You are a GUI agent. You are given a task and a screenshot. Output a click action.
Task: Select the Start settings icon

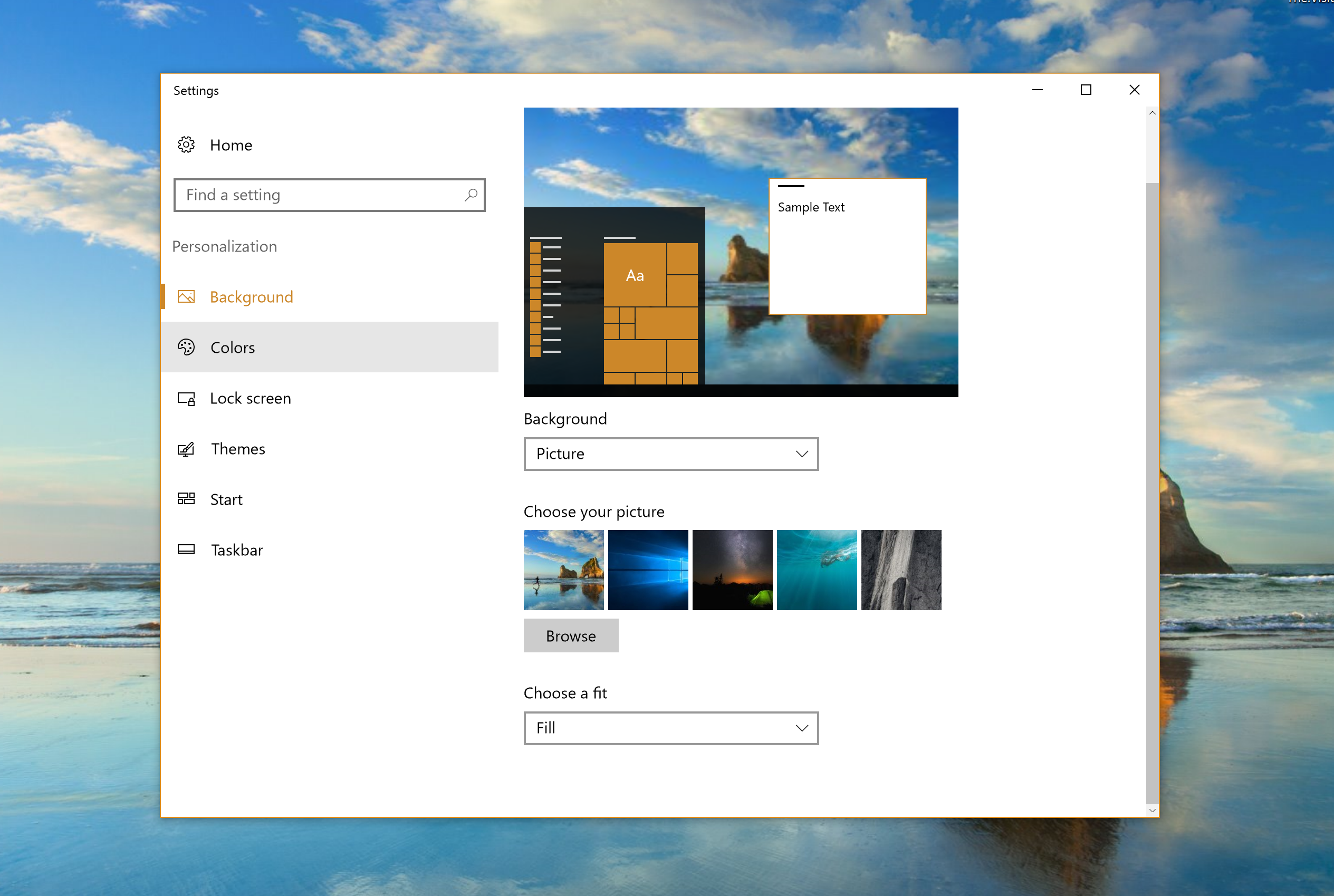coord(186,498)
